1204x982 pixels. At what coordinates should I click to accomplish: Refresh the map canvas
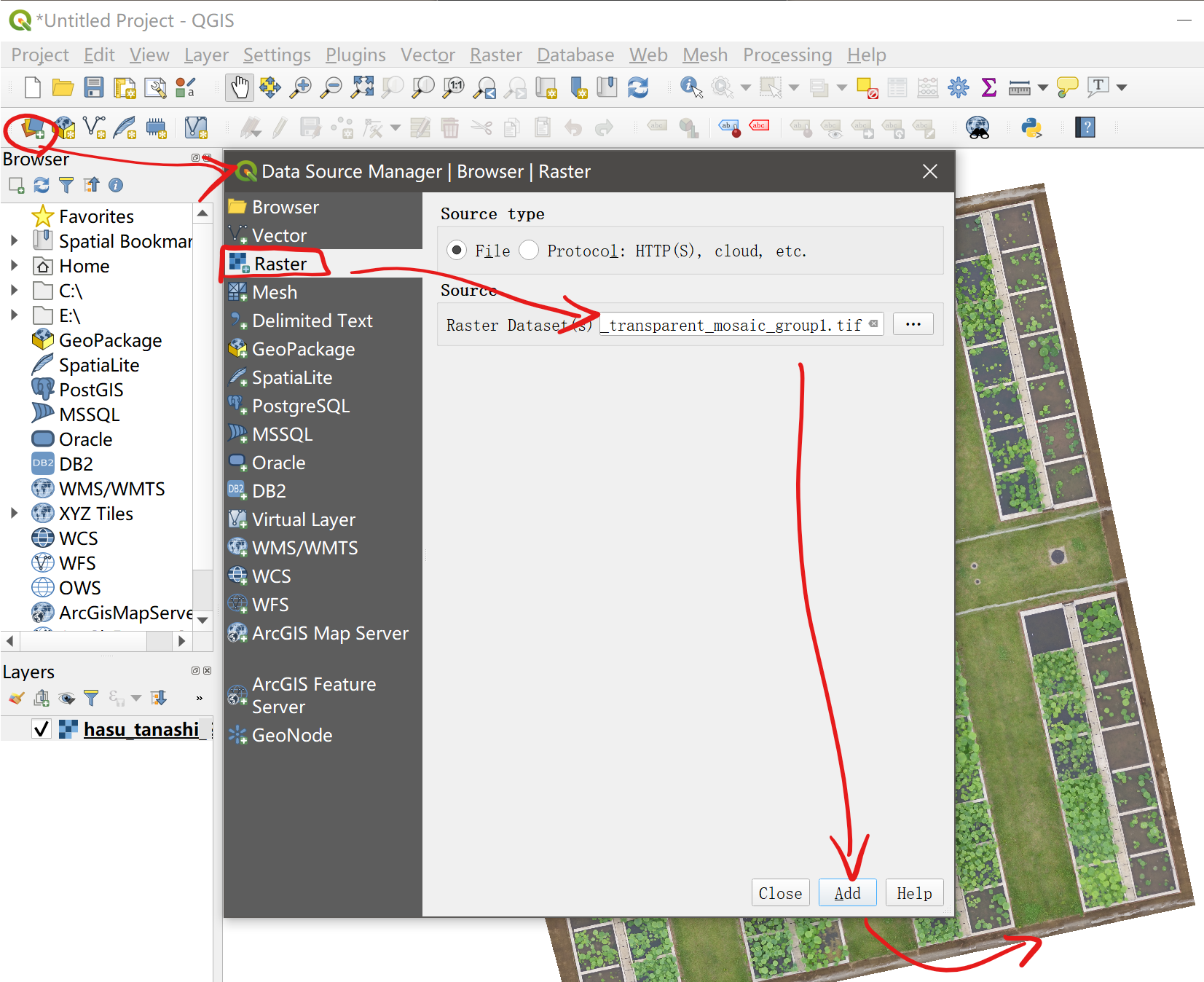[x=638, y=87]
